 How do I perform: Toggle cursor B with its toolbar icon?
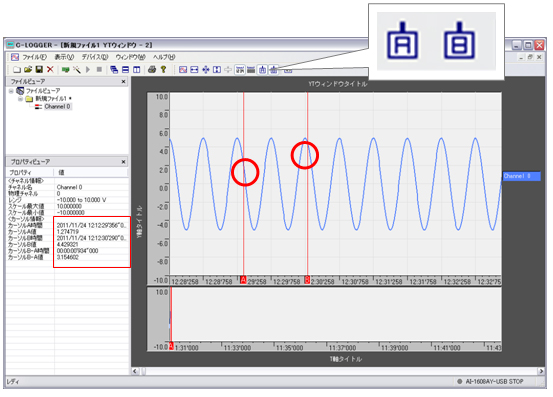pyautogui.click(x=274, y=70)
